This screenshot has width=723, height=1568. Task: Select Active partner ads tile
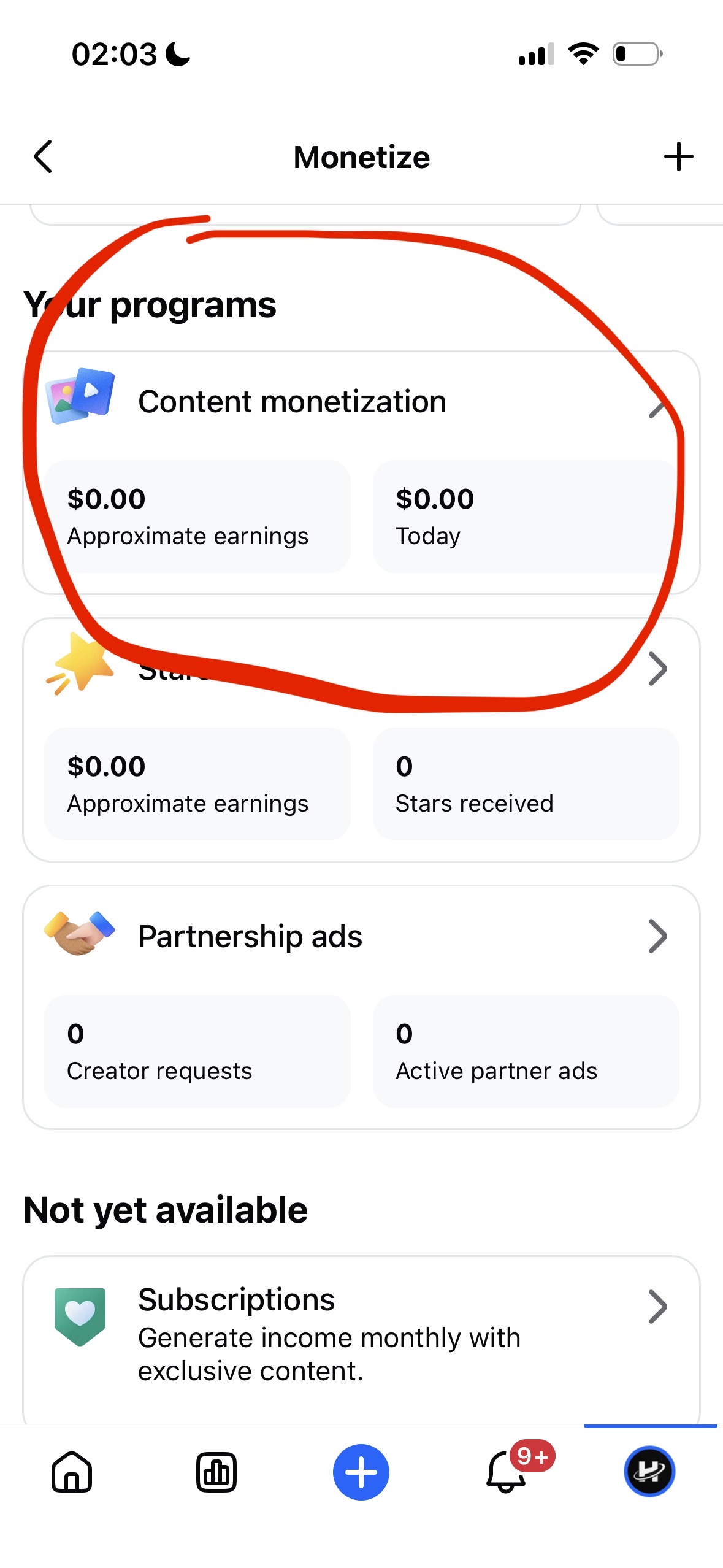click(526, 1051)
